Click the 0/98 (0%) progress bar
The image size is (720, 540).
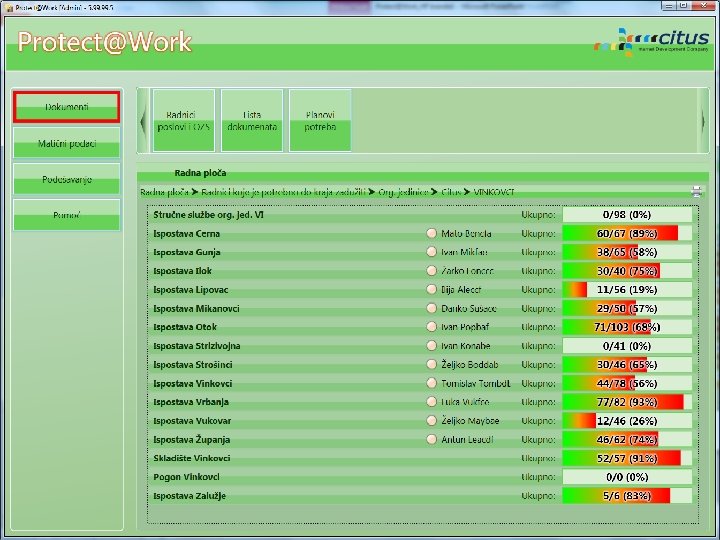pyautogui.click(x=627, y=214)
